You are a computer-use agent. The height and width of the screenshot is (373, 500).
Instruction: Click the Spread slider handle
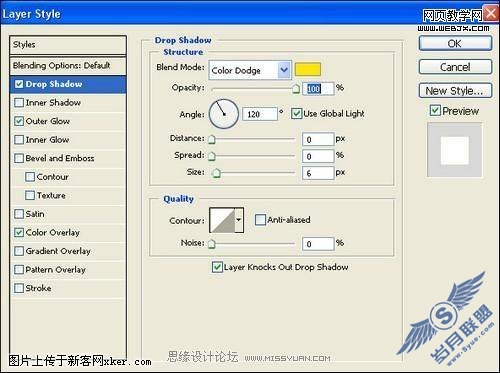pos(212,156)
